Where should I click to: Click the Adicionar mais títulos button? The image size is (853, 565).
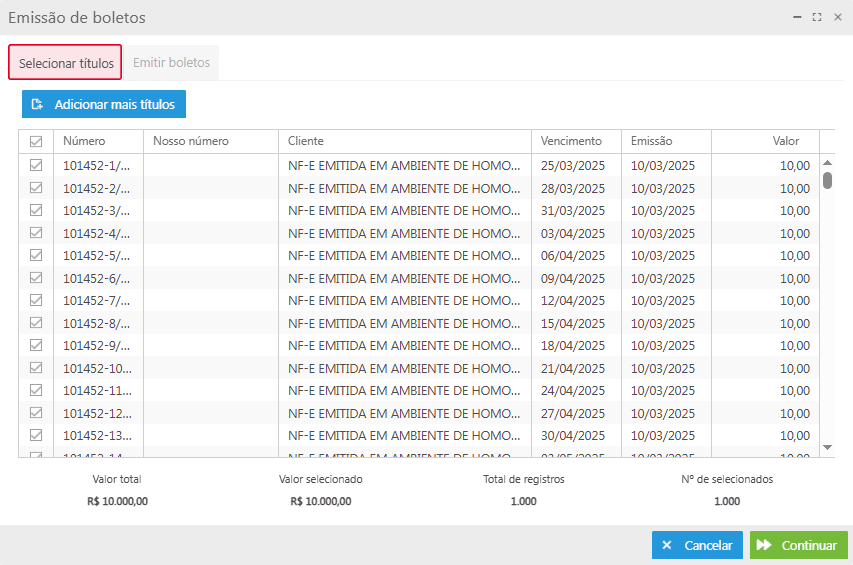(x=104, y=104)
